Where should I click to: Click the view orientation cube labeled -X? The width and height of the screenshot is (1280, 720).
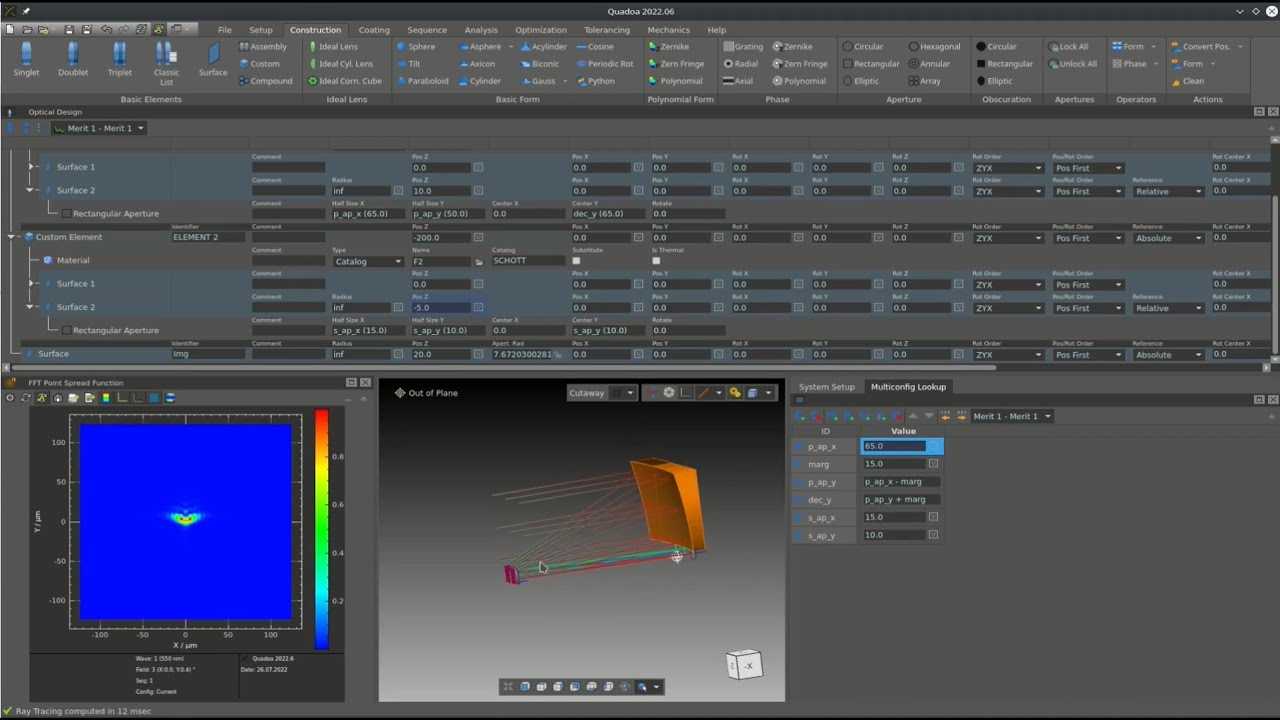[x=744, y=665]
